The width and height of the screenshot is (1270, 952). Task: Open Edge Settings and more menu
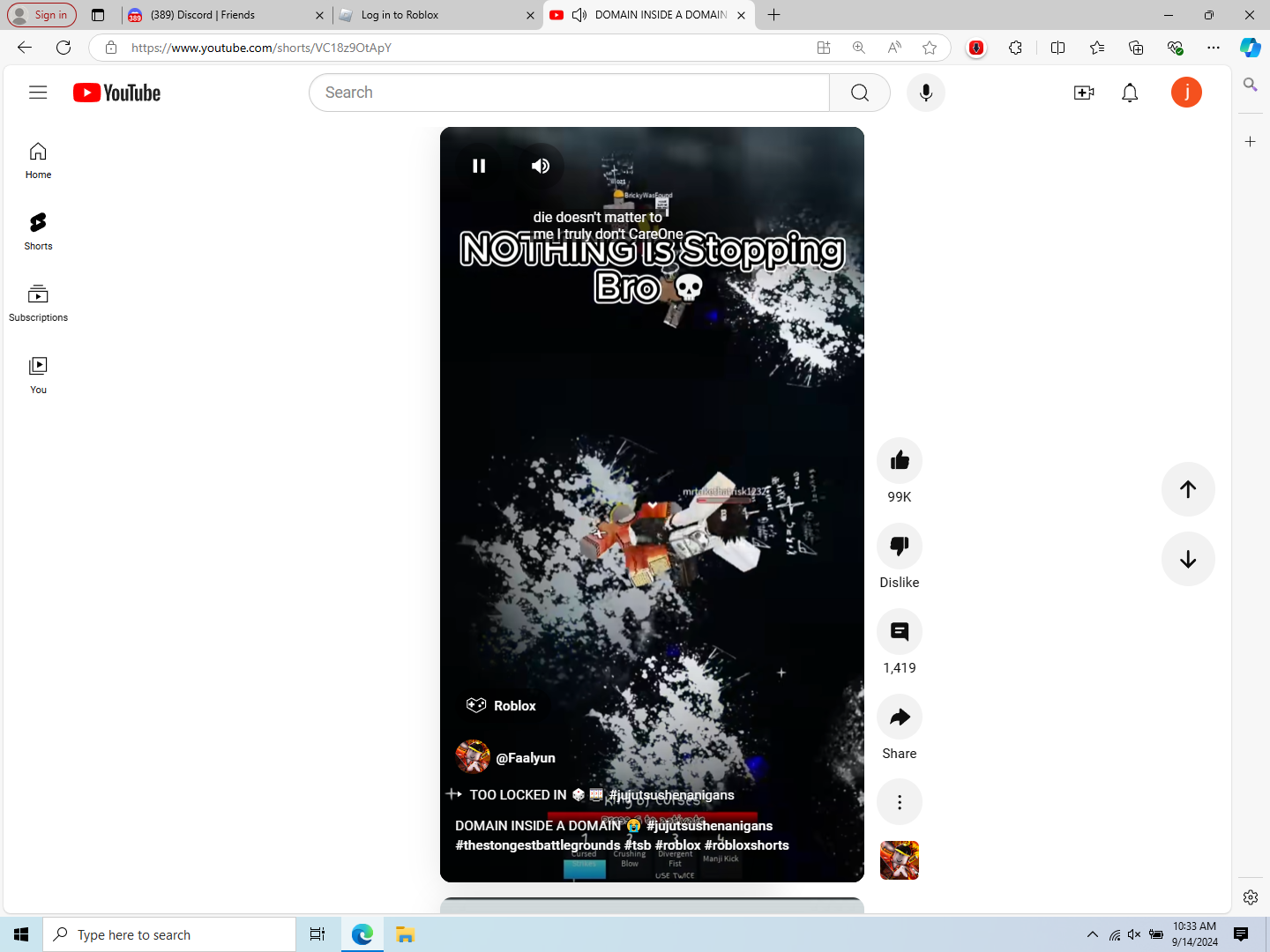pos(1214,48)
